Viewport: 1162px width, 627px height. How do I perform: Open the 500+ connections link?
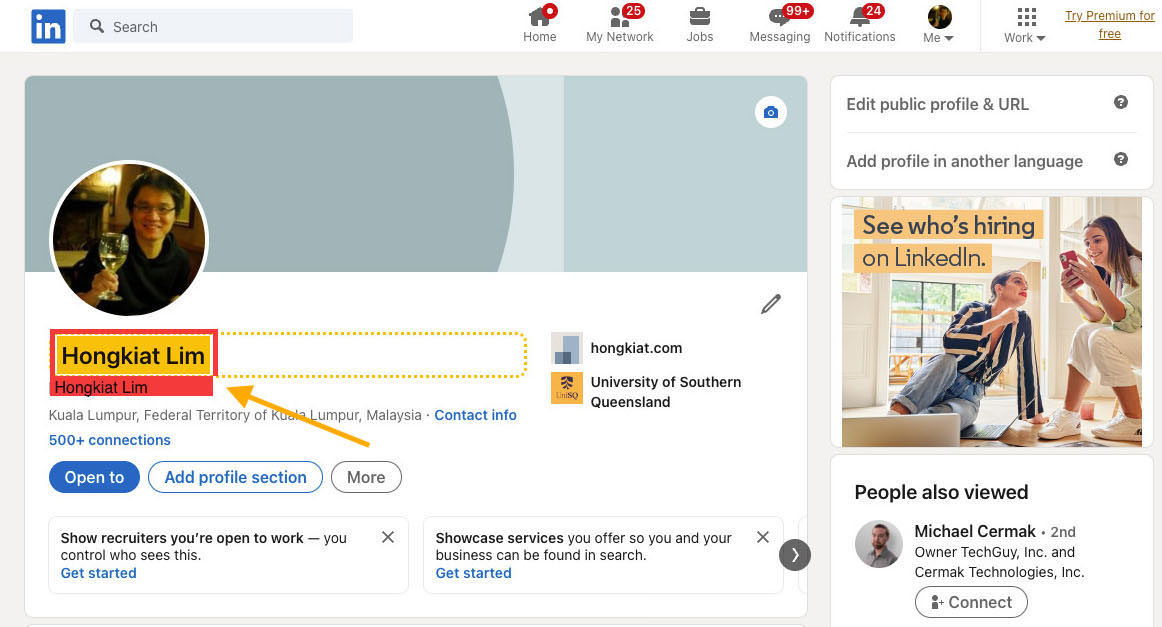click(x=110, y=440)
